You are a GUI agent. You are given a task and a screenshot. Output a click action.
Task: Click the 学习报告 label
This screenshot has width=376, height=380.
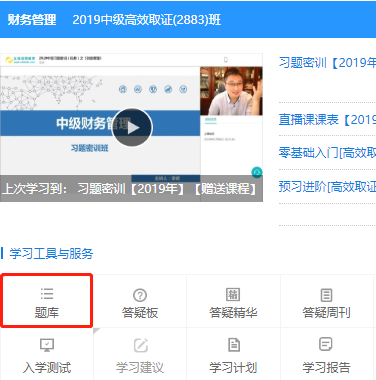326,368
